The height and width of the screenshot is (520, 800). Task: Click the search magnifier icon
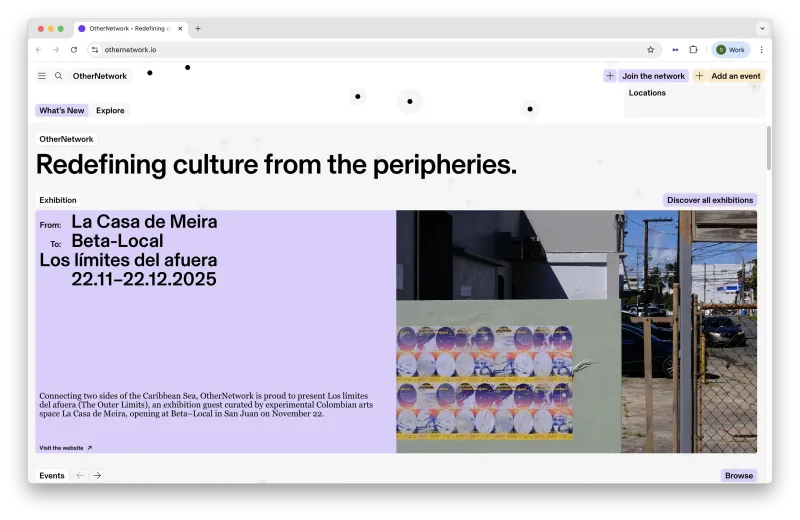pyautogui.click(x=59, y=76)
